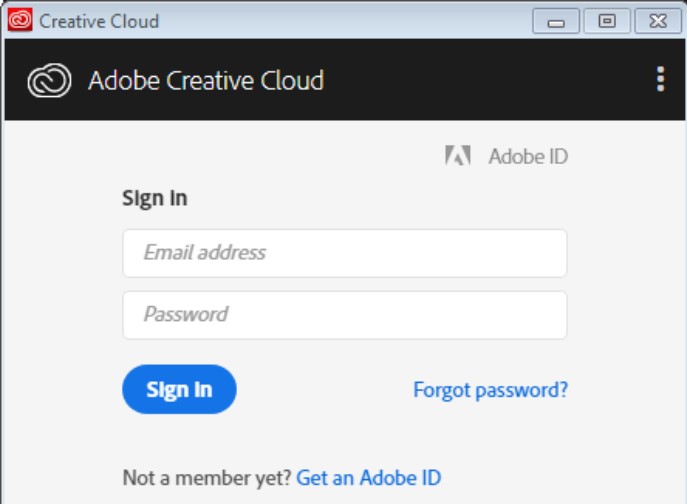The image size is (687, 504).
Task: Click empty space in the black header bar
Action: (x=480, y=81)
